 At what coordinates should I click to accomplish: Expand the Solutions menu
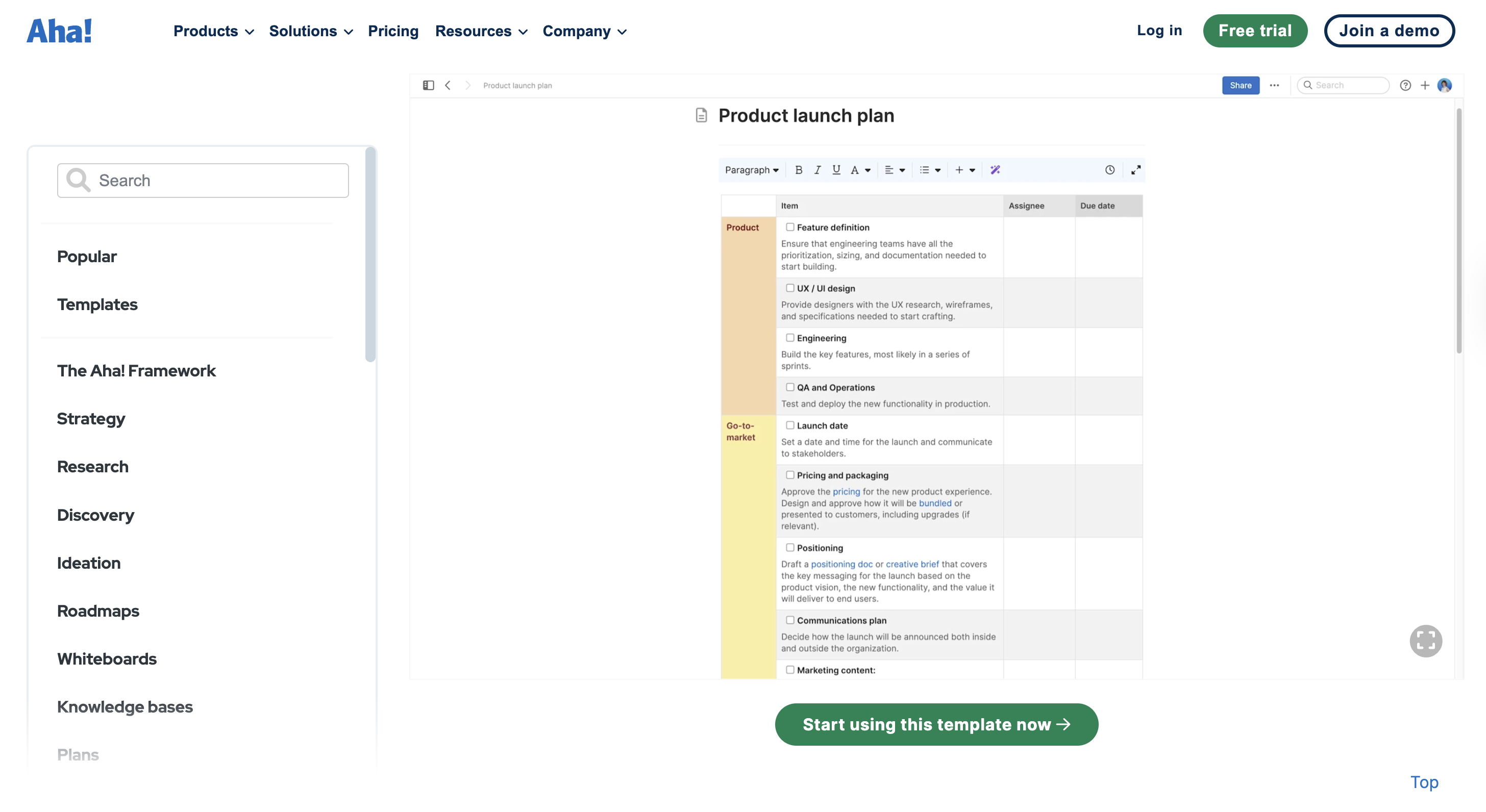coord(311,31)
